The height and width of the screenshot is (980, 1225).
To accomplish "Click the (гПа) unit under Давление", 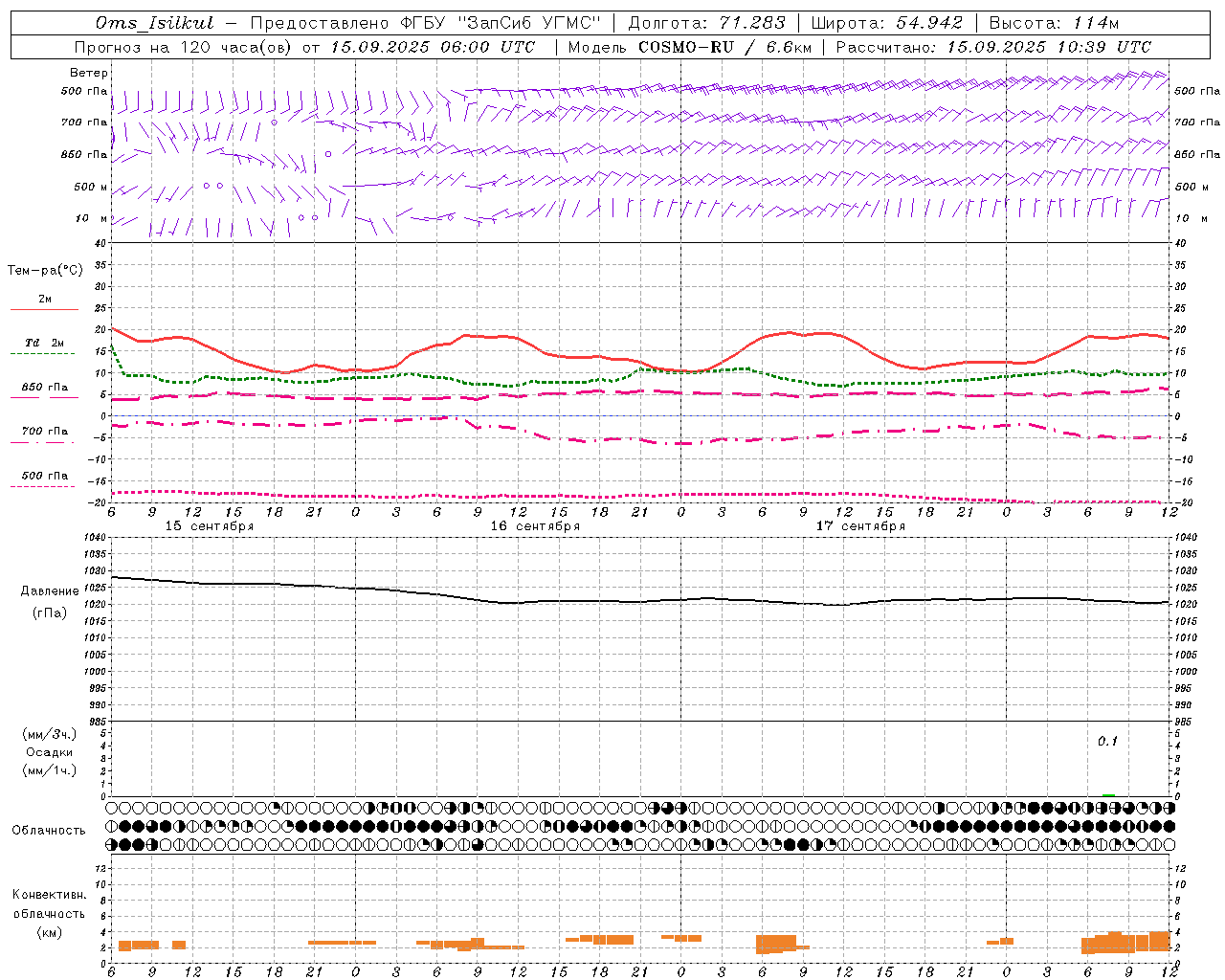I will pos(50,612).
